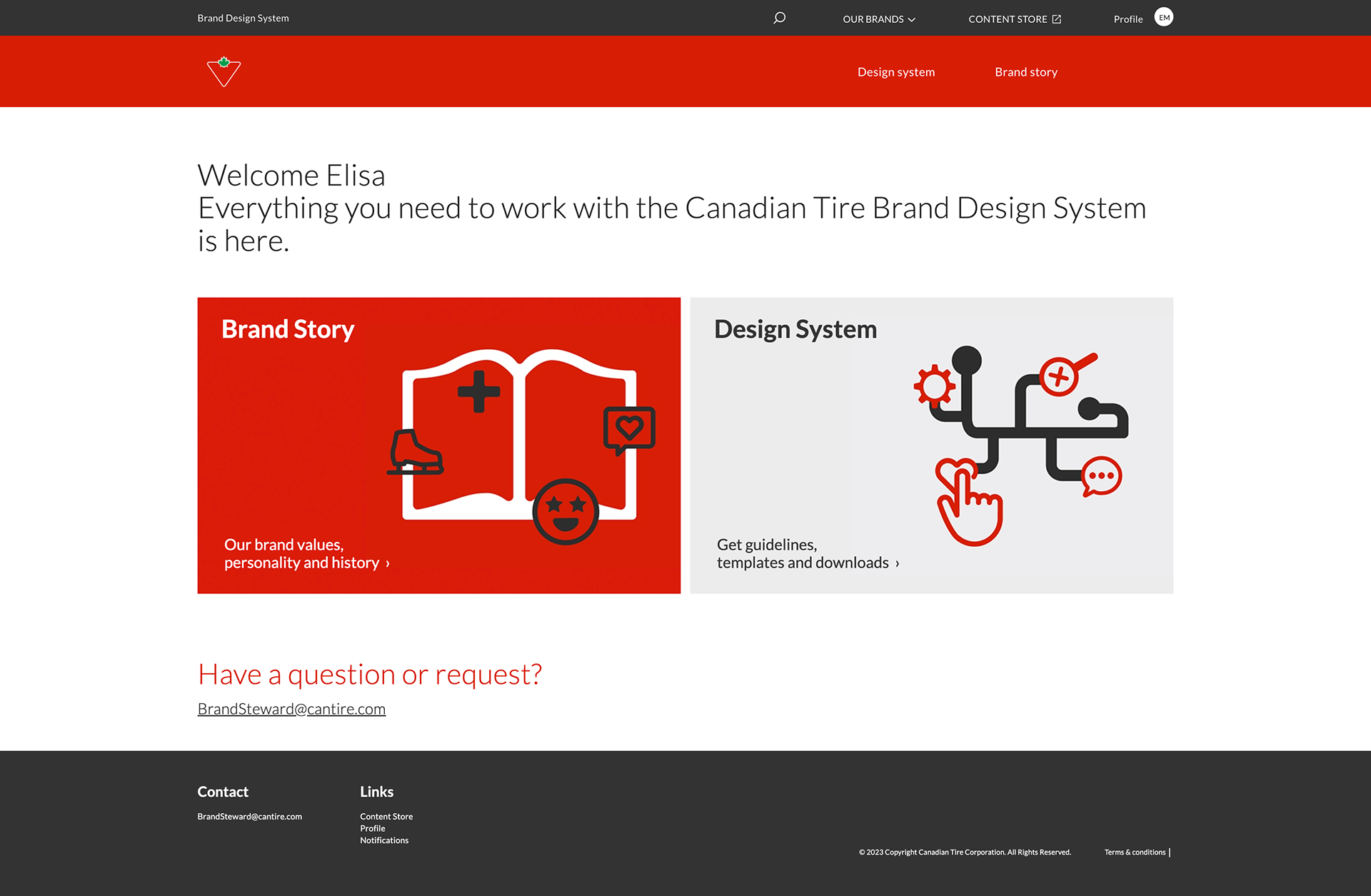Go to Brand story nav item

1026,72
